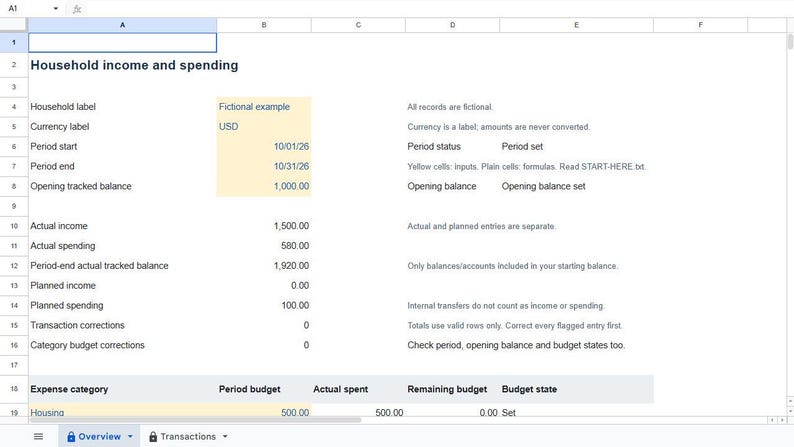This screenshot has height=447, width=794.
Task: Select row 8 header
Action: click(x=14, y=186)
